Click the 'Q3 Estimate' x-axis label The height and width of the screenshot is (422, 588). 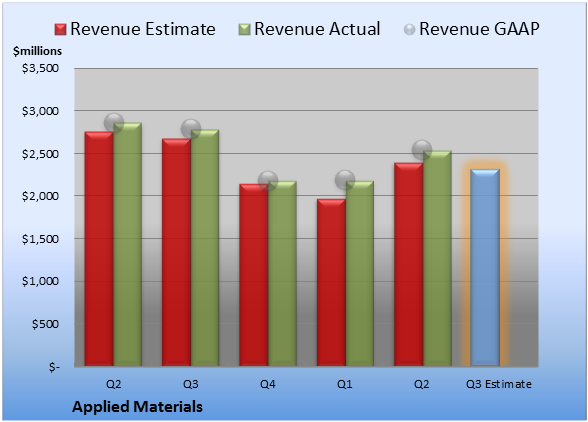tap(499, 384)
